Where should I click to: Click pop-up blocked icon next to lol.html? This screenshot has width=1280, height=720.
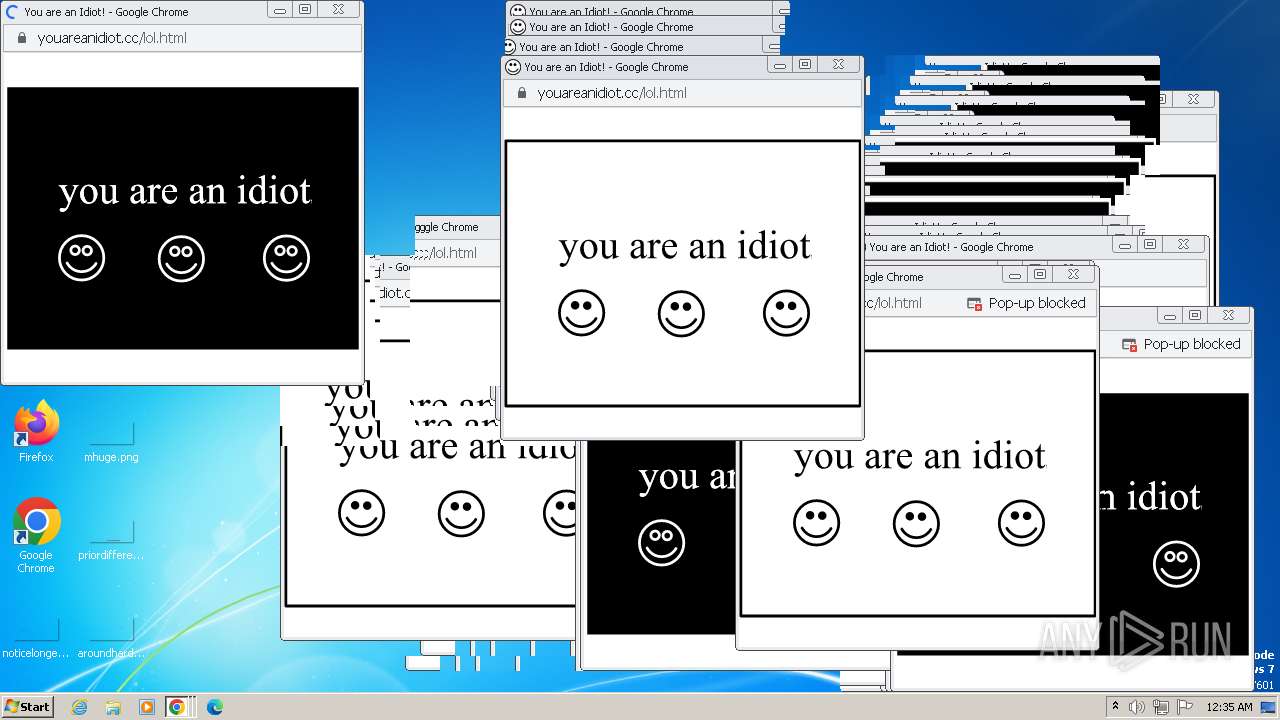click(975, 304)
